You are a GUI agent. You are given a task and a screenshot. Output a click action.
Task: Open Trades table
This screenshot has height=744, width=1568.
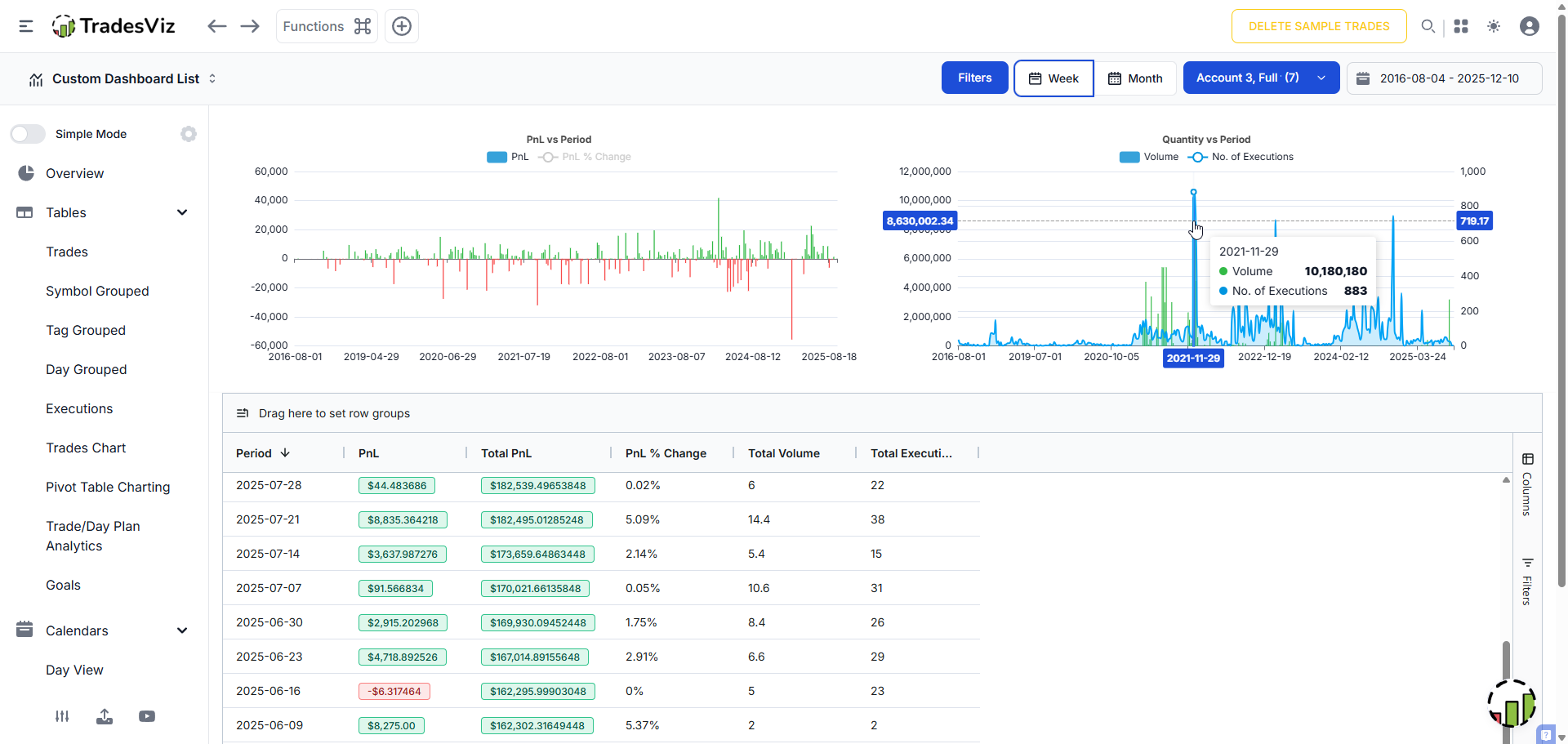pyautogui.click(x=67, y=252)
